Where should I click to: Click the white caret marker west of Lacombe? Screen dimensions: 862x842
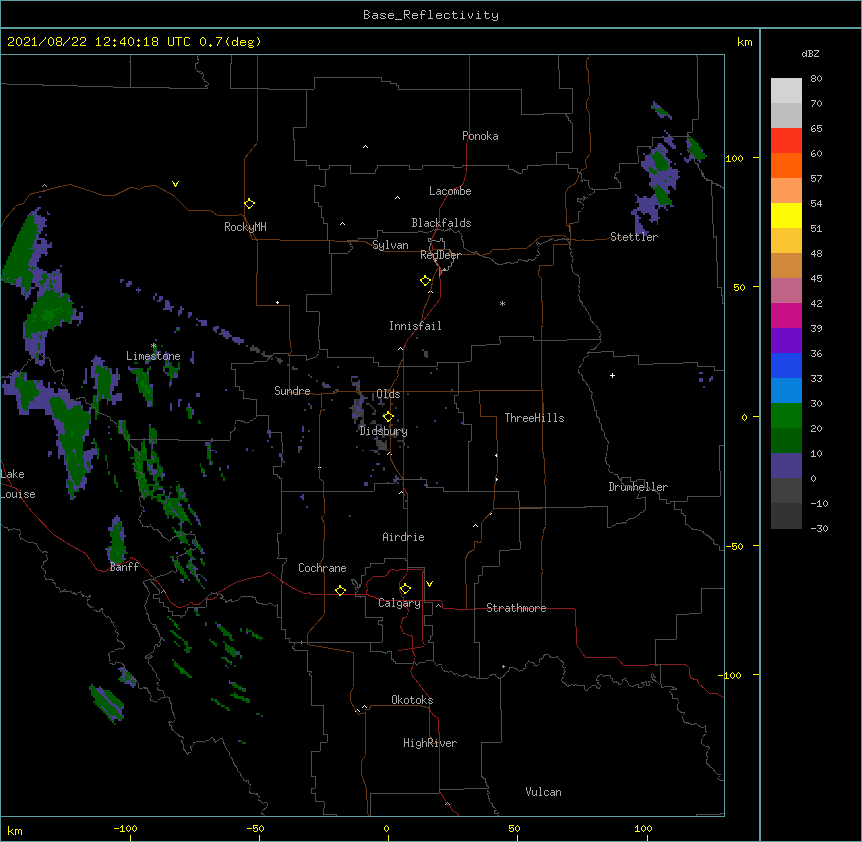[397, 198]
